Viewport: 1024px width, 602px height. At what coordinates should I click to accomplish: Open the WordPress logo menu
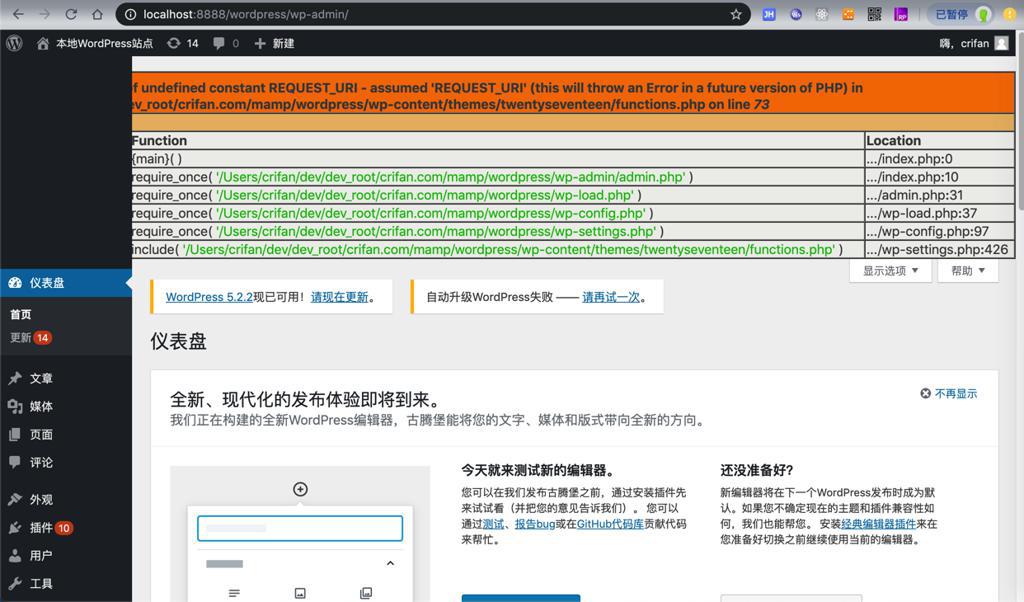tap(14, 43)
